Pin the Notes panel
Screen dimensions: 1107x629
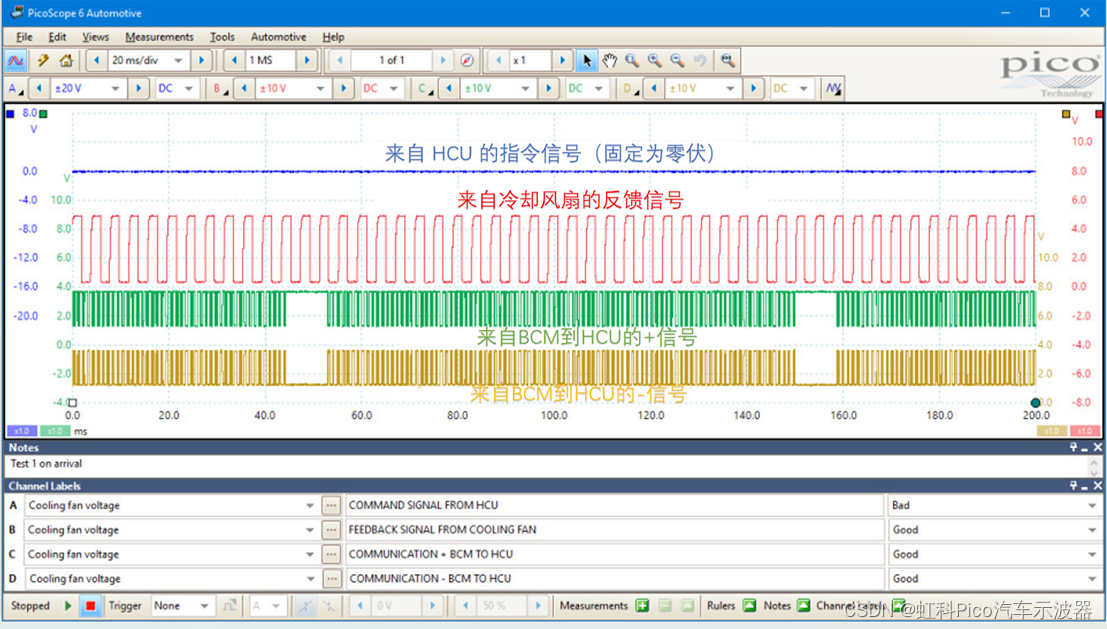pyautogui.click(x=1073, y=448)
